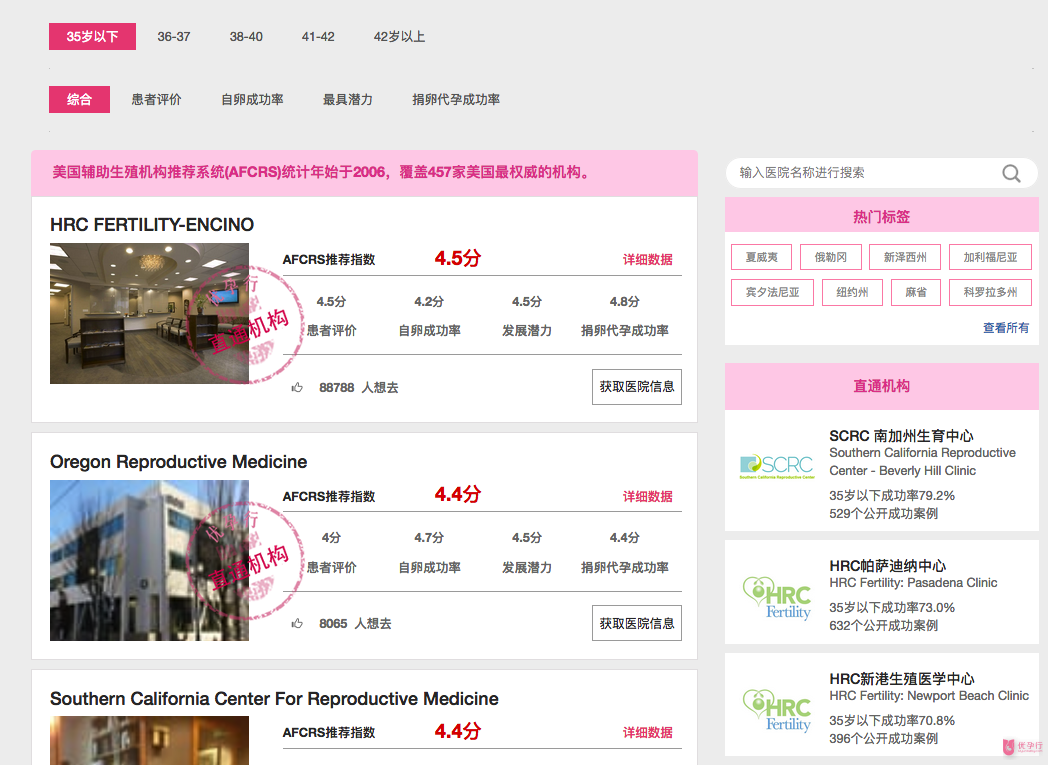Click the search magnifier icon
This screenshot has width=1048, height=765.
pos(1011,174)
